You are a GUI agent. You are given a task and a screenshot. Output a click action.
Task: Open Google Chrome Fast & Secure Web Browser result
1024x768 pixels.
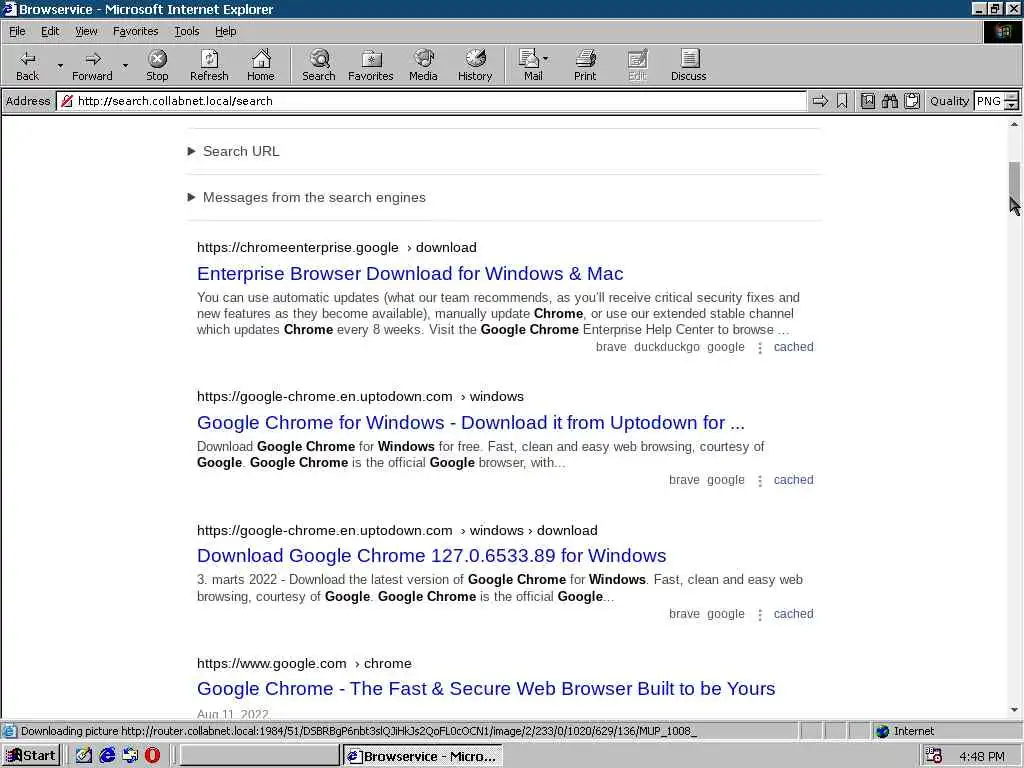(x=486, y=689)
